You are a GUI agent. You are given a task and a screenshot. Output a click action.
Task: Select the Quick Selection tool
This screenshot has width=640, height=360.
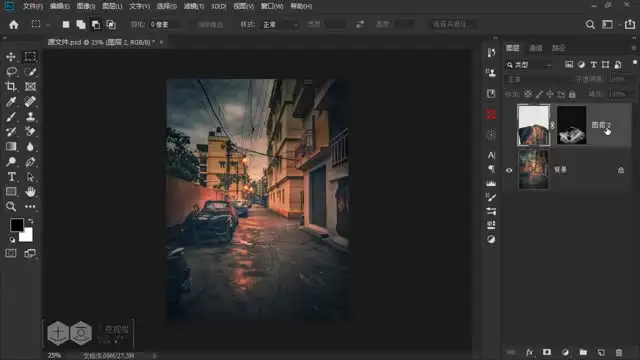tap(30, 71)
